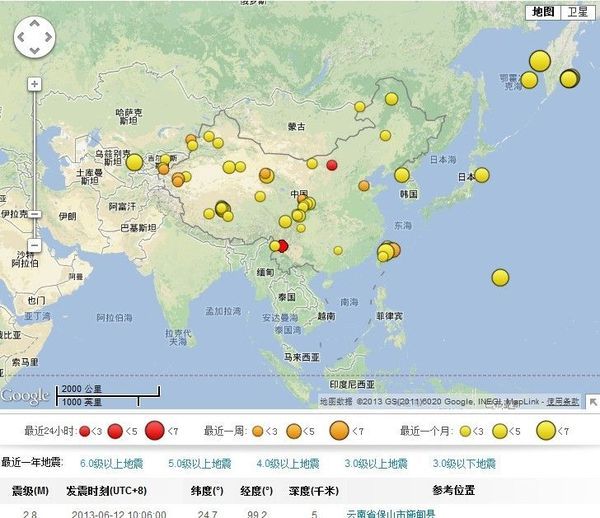600x518 pixels.
Task: Pan the map up with the arrow
Action: pos(34,26)
